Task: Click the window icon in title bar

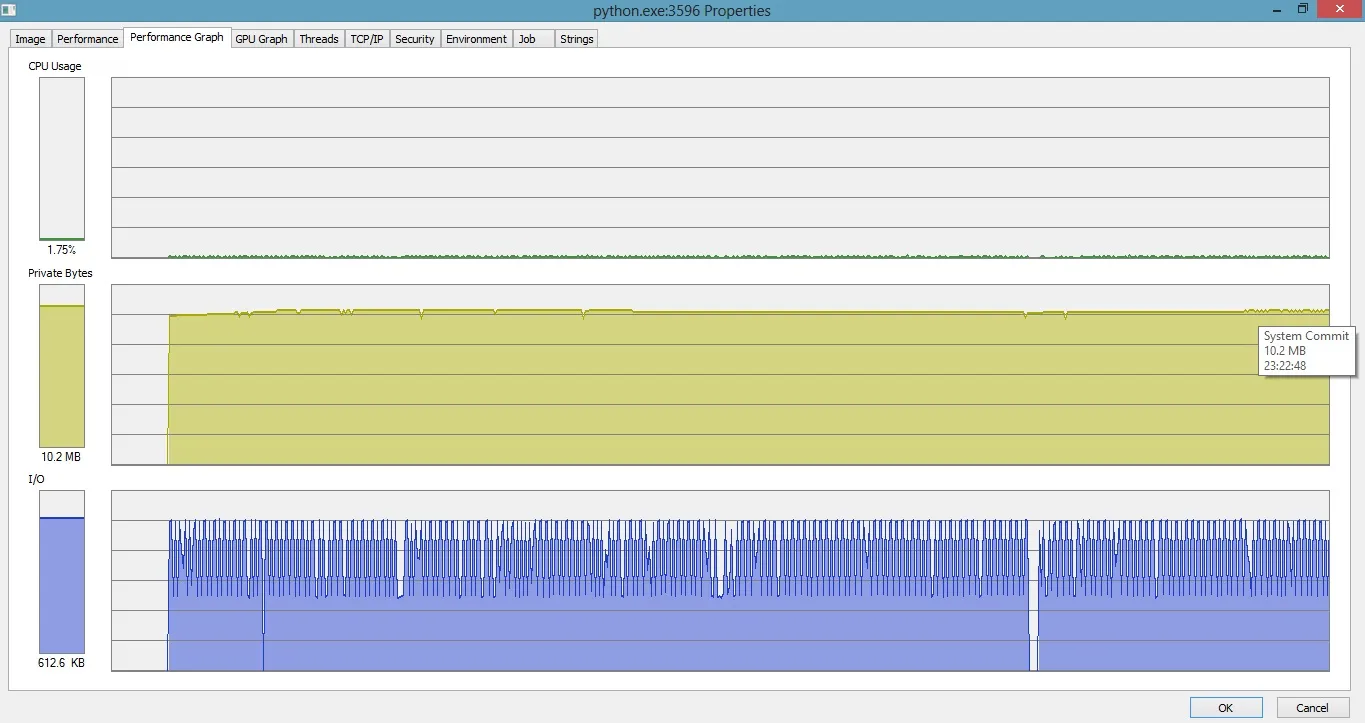Action: pos(8,10)
